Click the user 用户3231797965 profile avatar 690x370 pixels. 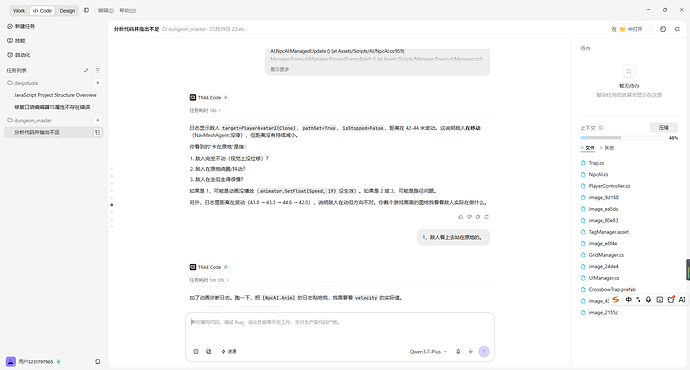pyautogui.click(x=11, y=362)
